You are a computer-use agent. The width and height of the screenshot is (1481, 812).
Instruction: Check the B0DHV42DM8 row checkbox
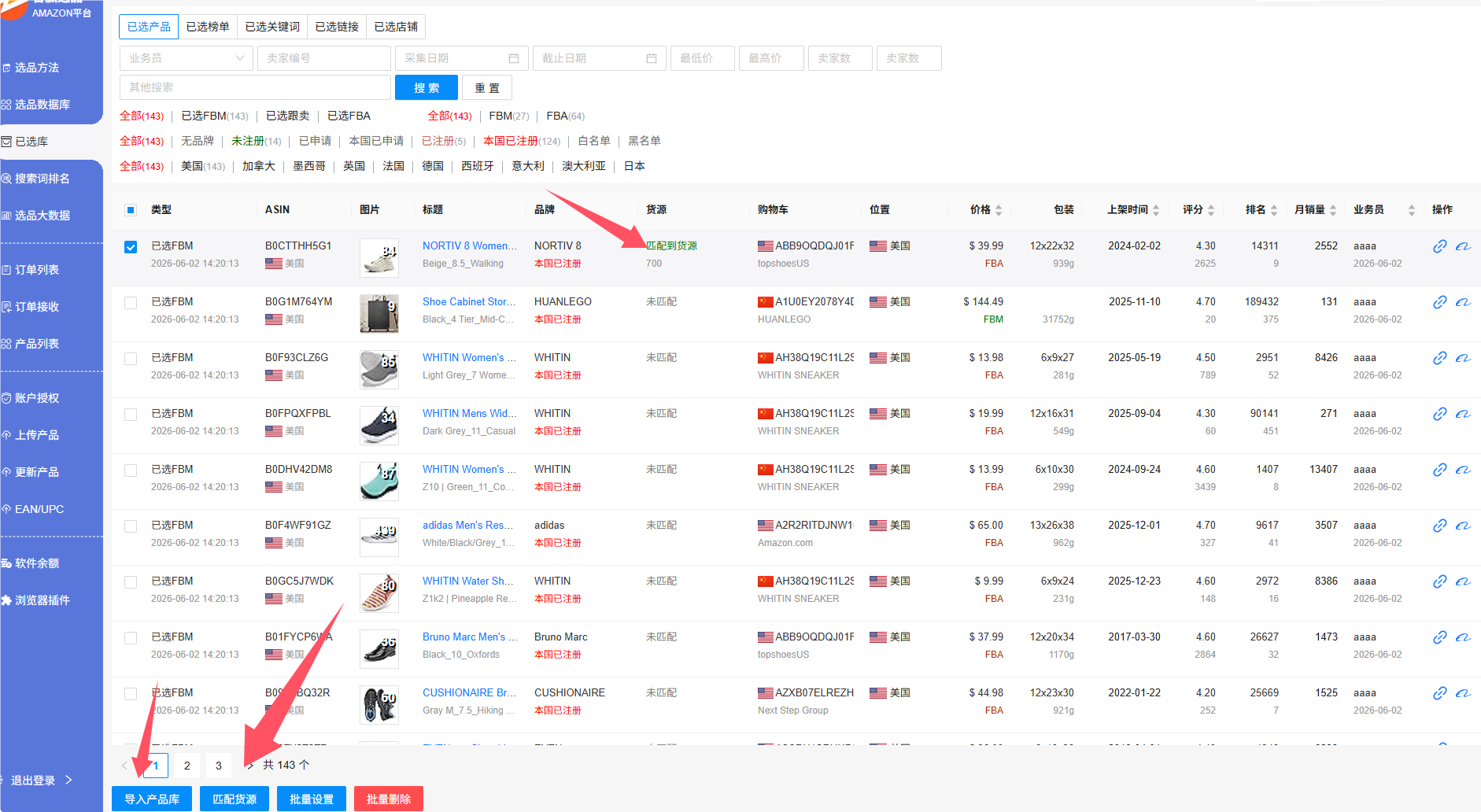coord(131,471)
